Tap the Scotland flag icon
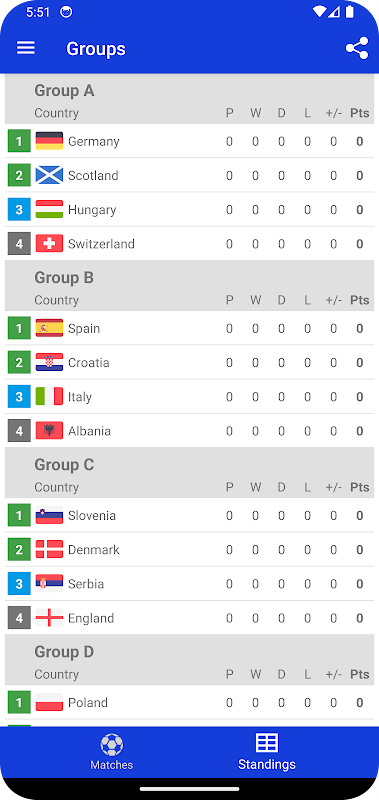 click(49, 175)
